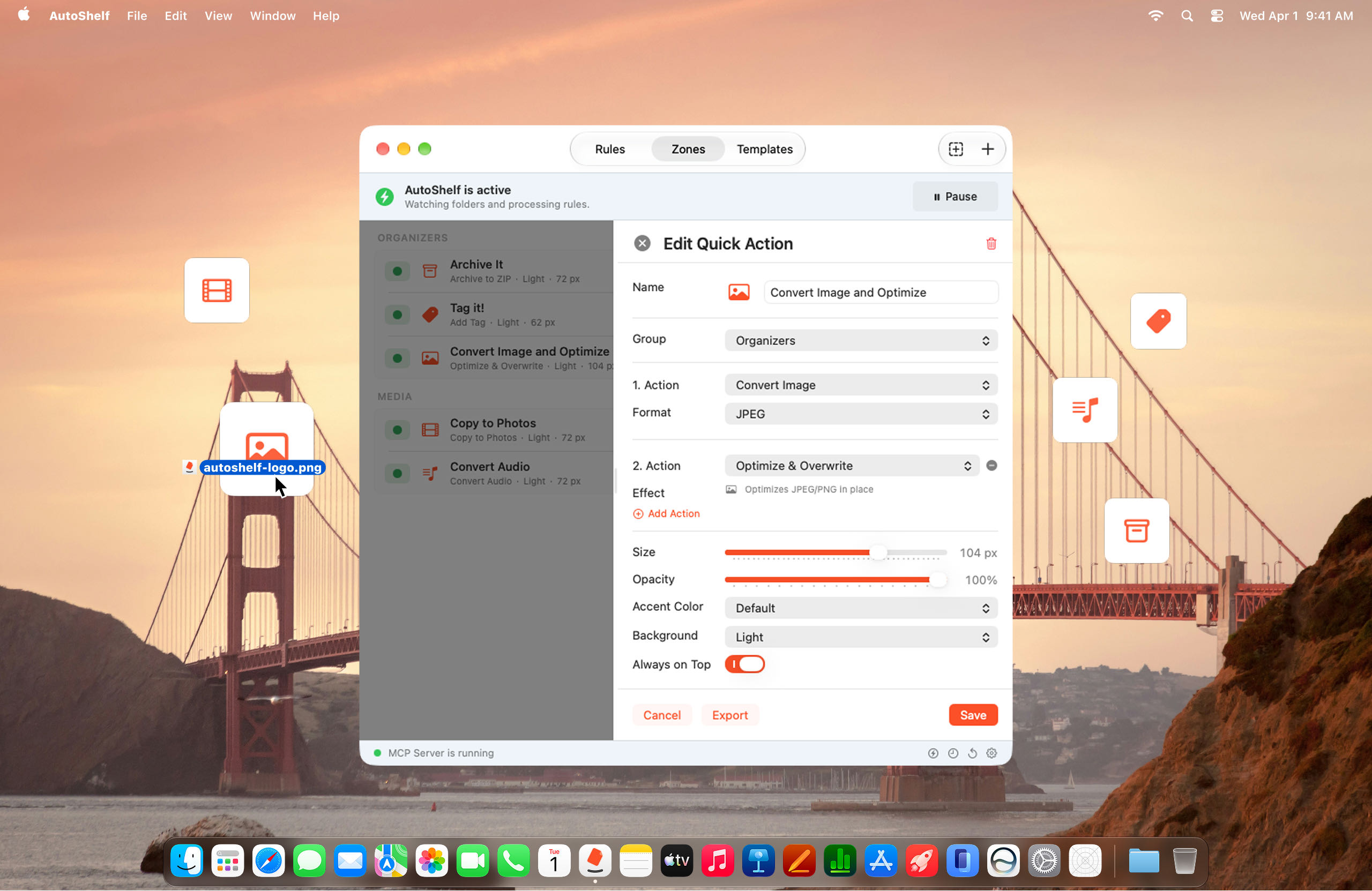Open the 2. Action dropdown Optimize & Overwrite

(852, 466)
